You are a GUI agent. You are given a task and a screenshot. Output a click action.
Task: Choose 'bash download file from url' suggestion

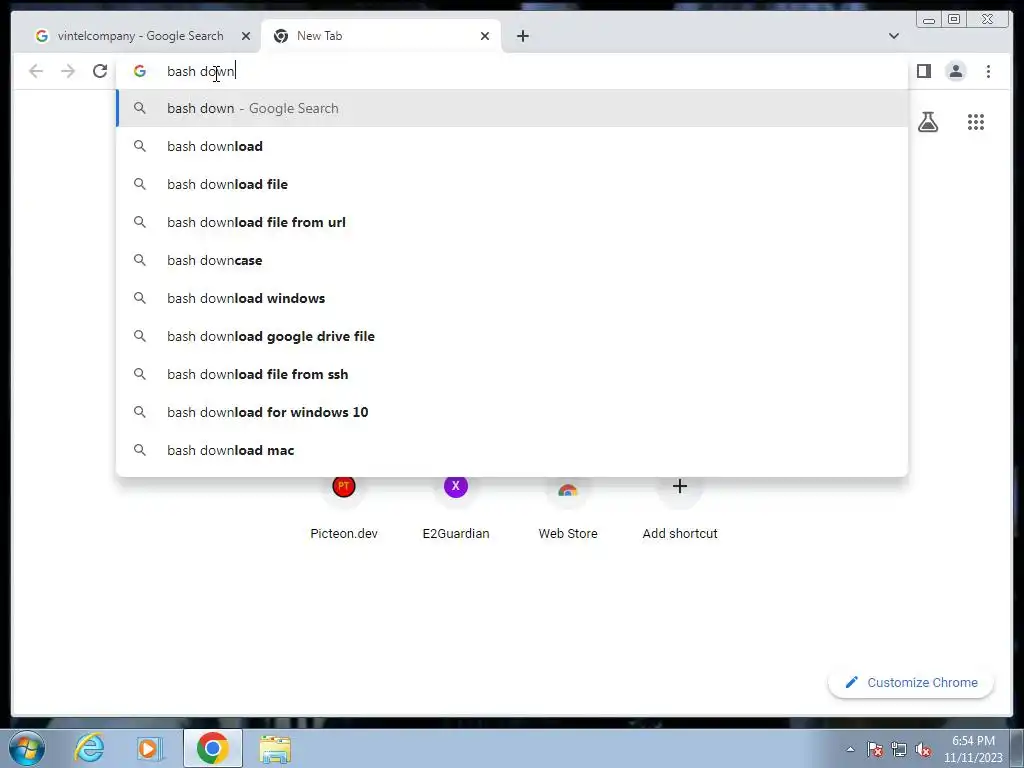[x=512, y=222]
